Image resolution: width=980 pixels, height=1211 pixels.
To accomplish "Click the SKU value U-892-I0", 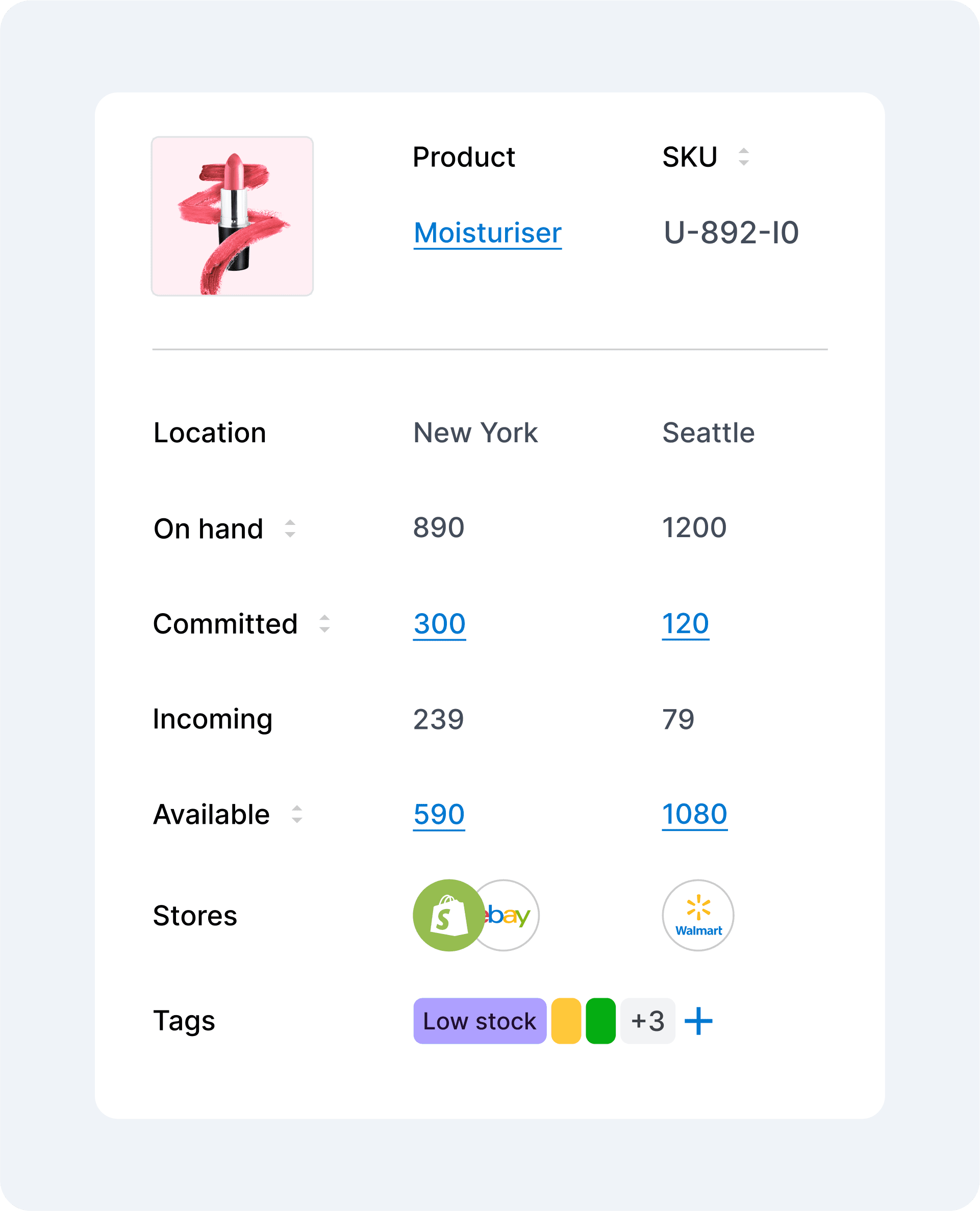I will pyautogui.click(x=731, y=233).
